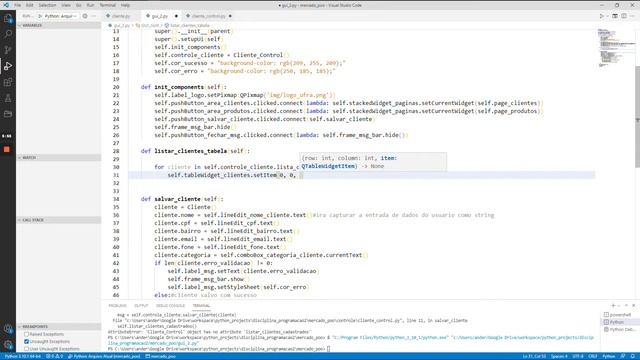Toggle User Uncaught Exceptions checkbox

[27, 349]
